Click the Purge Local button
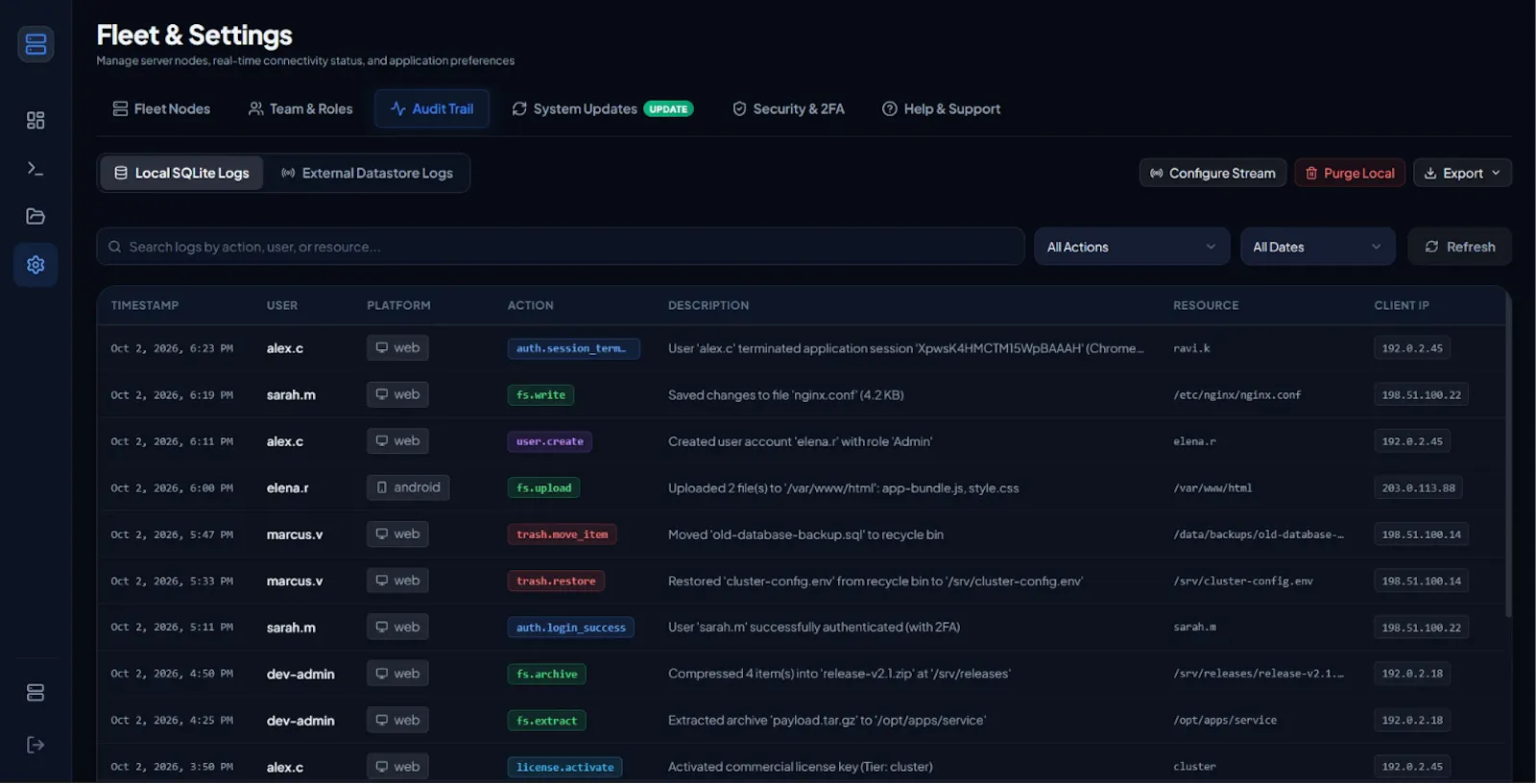The width and height of the screenshot is (1536, 784). coord(1350,173)
